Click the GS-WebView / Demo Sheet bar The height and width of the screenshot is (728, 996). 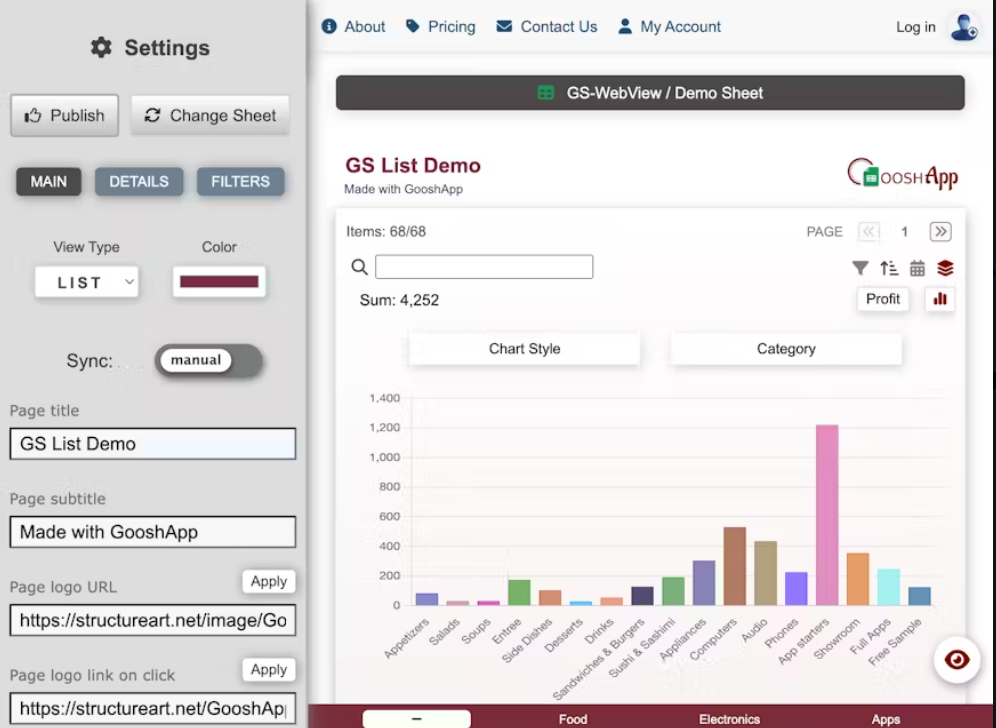[x=650, y=93]
